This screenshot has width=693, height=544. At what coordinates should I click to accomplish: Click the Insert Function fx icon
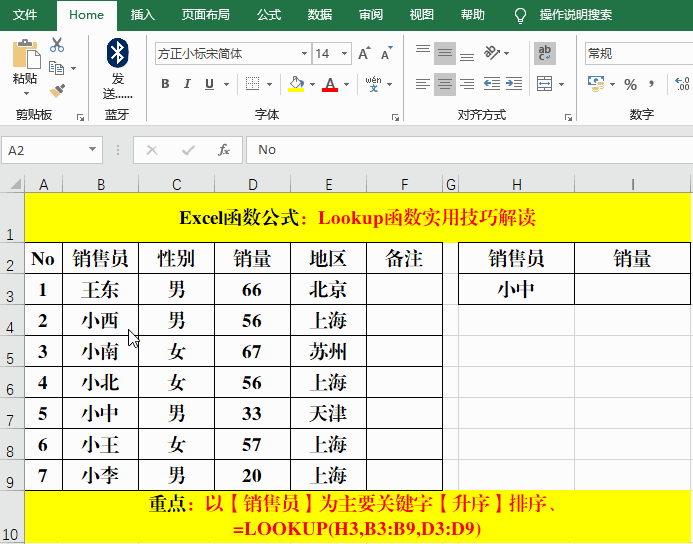point(224,150)
